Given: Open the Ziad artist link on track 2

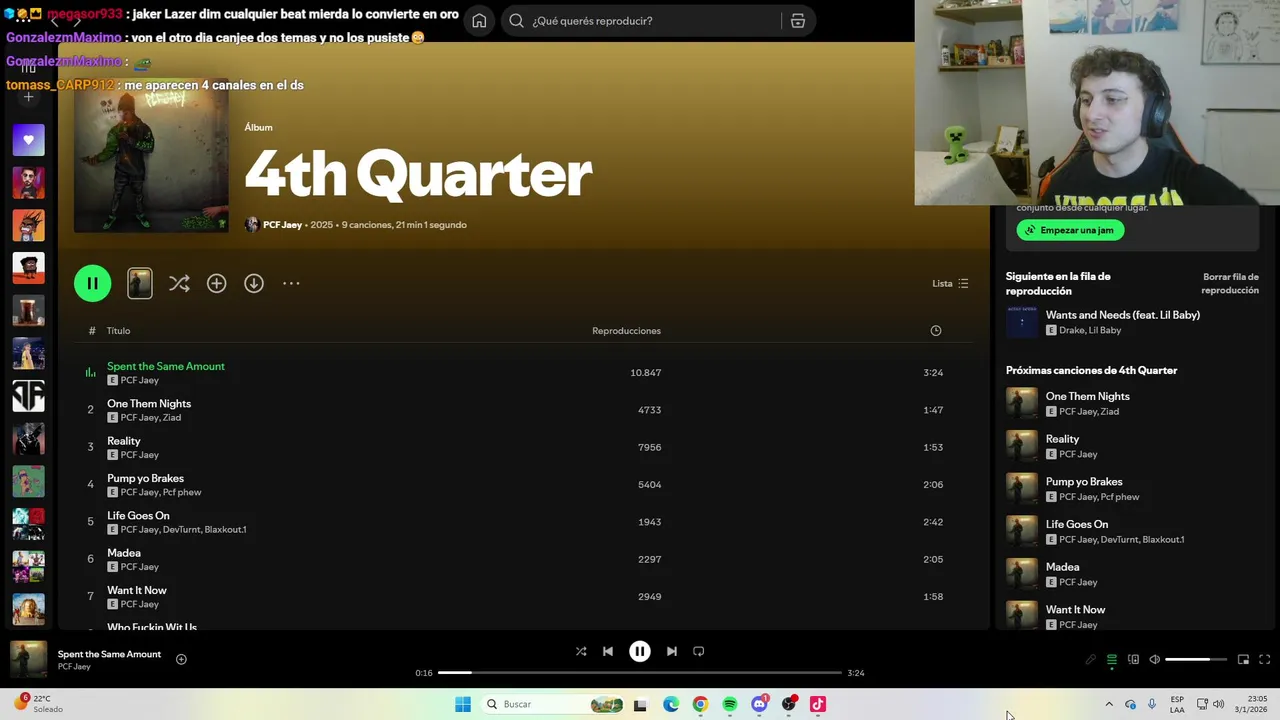Looking at the screenshot, I should click(x=172, y=418).
